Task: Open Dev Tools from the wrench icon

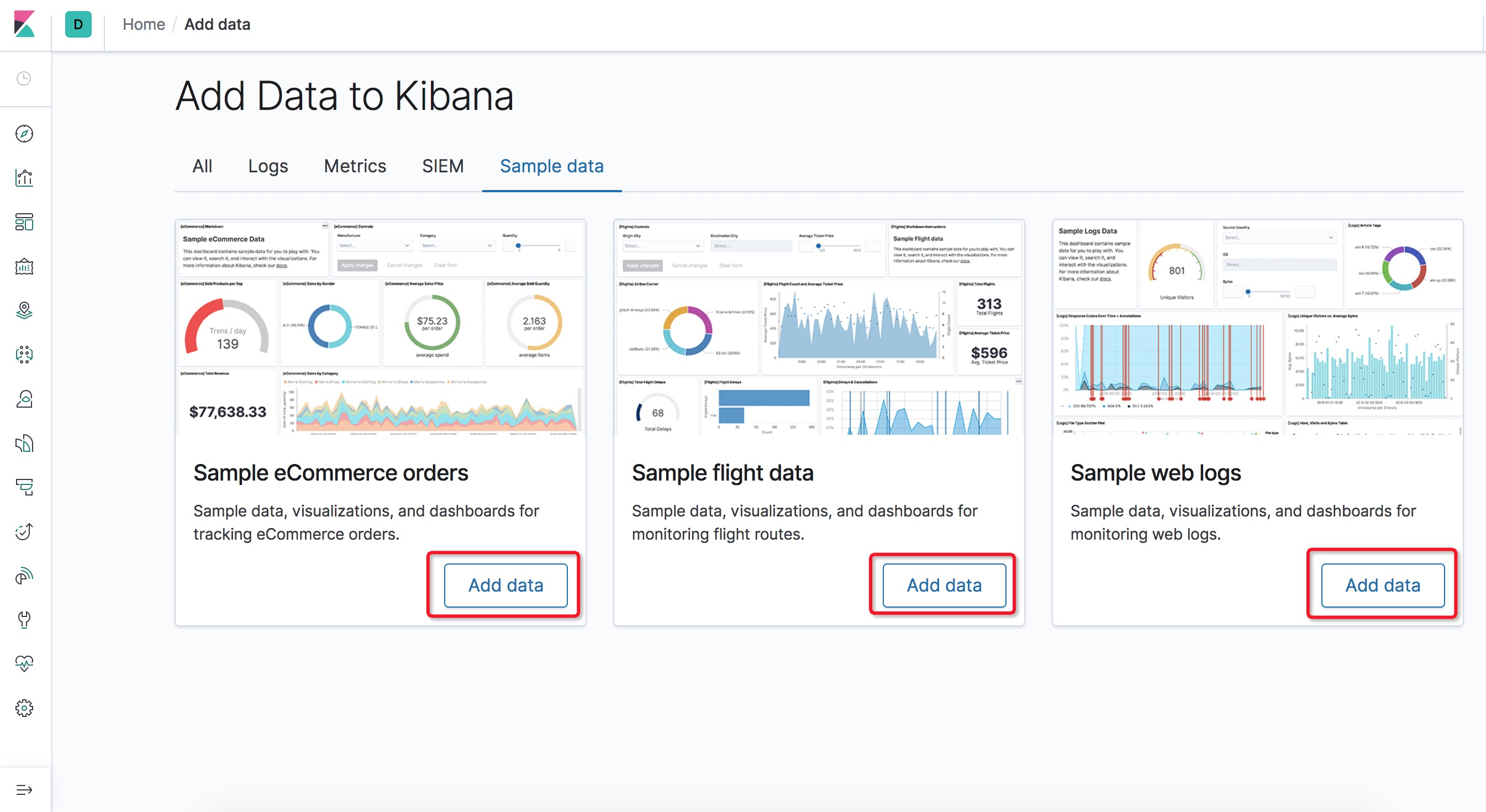Action: coord(24,619)
